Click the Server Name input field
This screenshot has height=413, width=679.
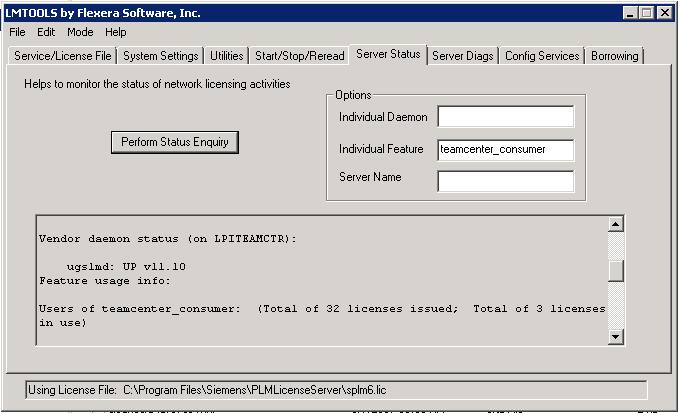pyautogui.click(x=506, y=181)
